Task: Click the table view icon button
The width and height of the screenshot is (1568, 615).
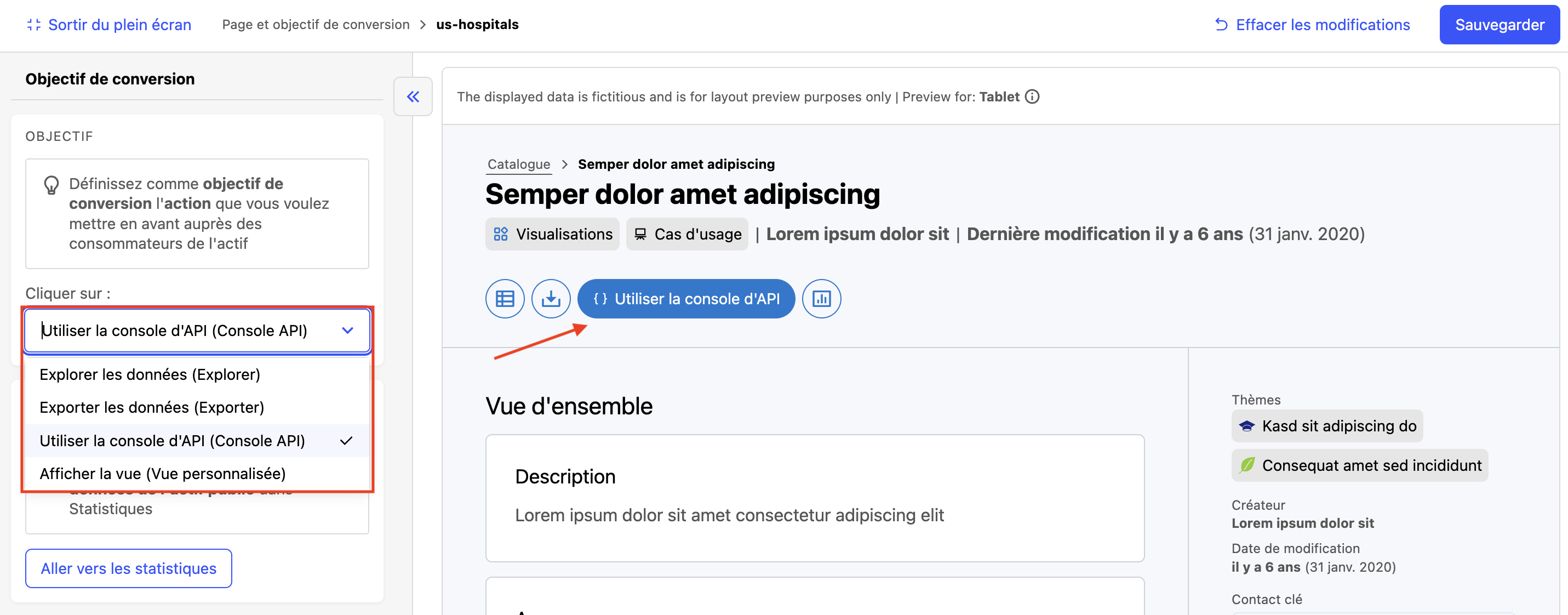Action: coord(505,298)
